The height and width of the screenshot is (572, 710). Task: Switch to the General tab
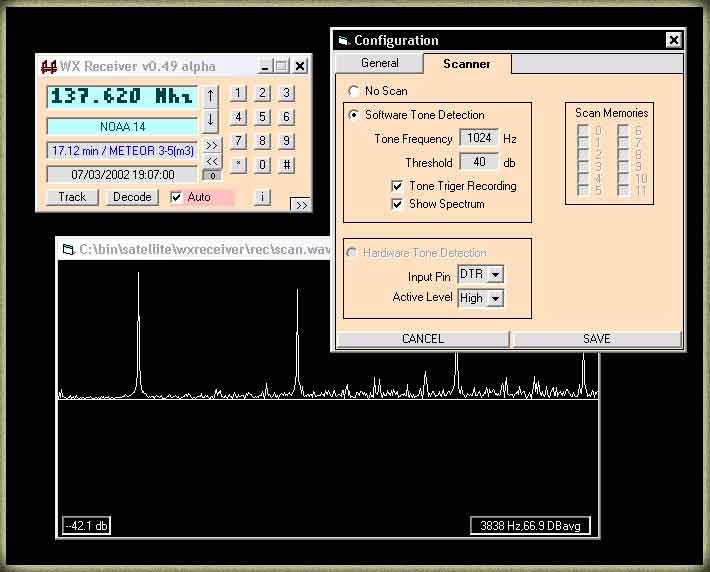379,63
